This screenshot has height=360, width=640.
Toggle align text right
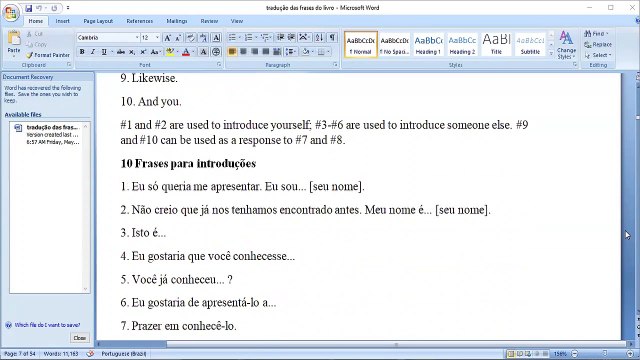255,52
